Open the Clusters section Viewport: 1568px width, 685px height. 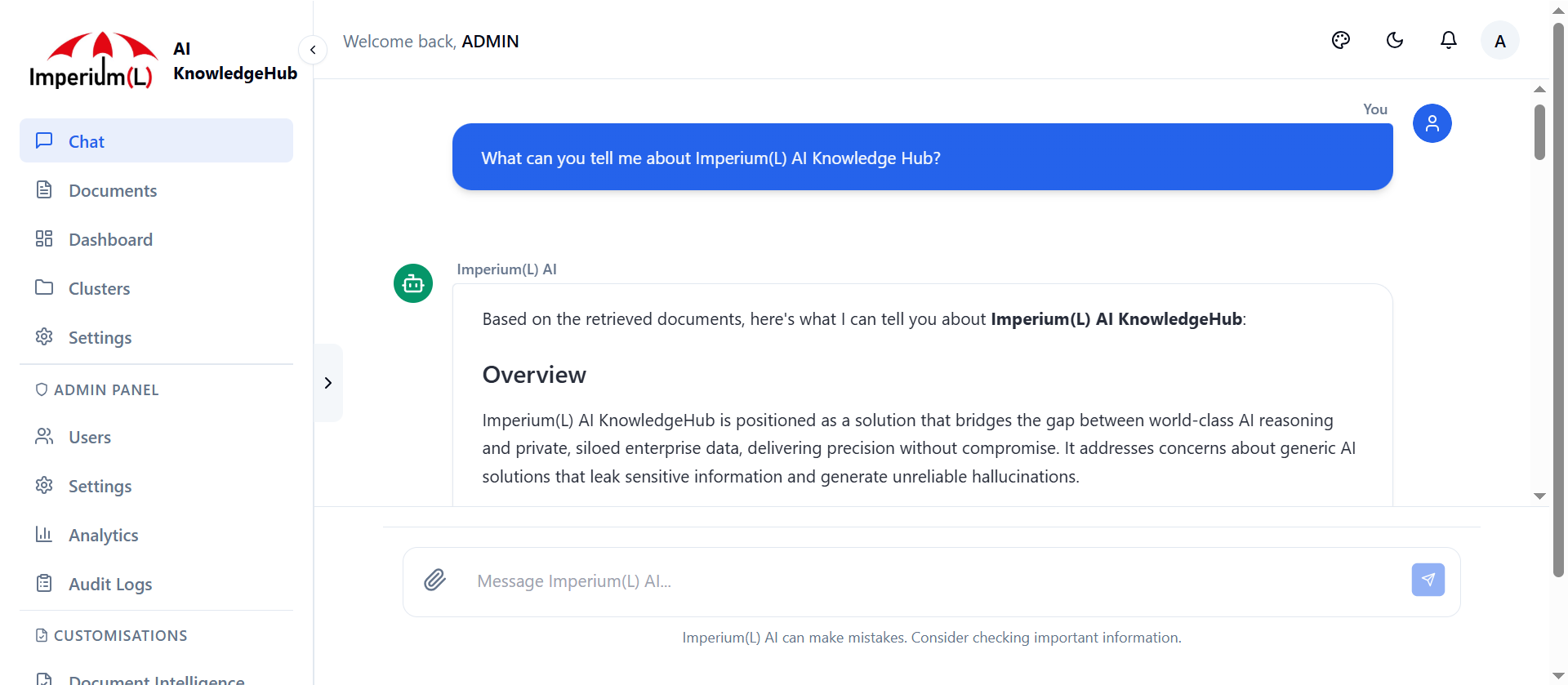click(156, 288)
